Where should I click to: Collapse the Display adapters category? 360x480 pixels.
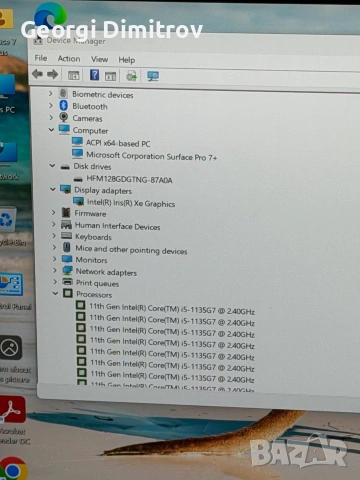click(53, 189)
